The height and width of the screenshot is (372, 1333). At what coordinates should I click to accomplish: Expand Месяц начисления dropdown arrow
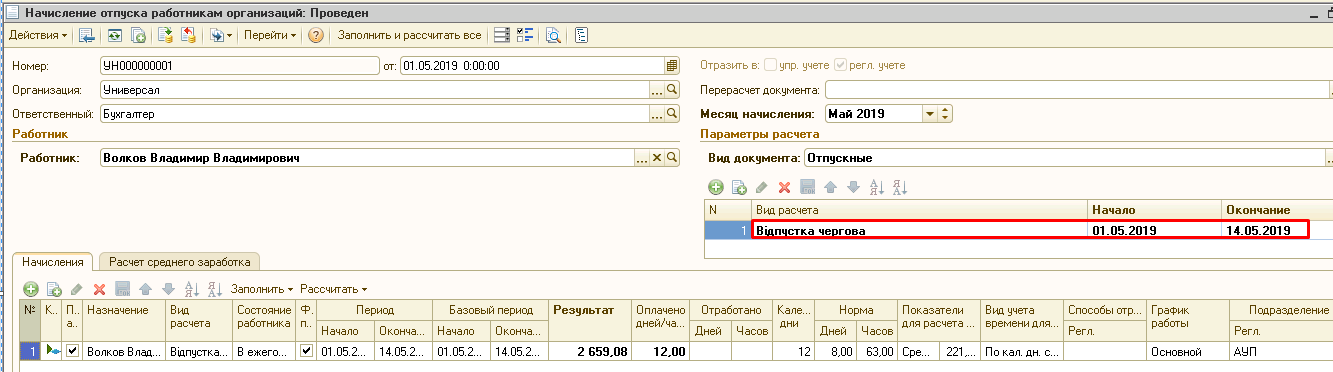(930, 114)
